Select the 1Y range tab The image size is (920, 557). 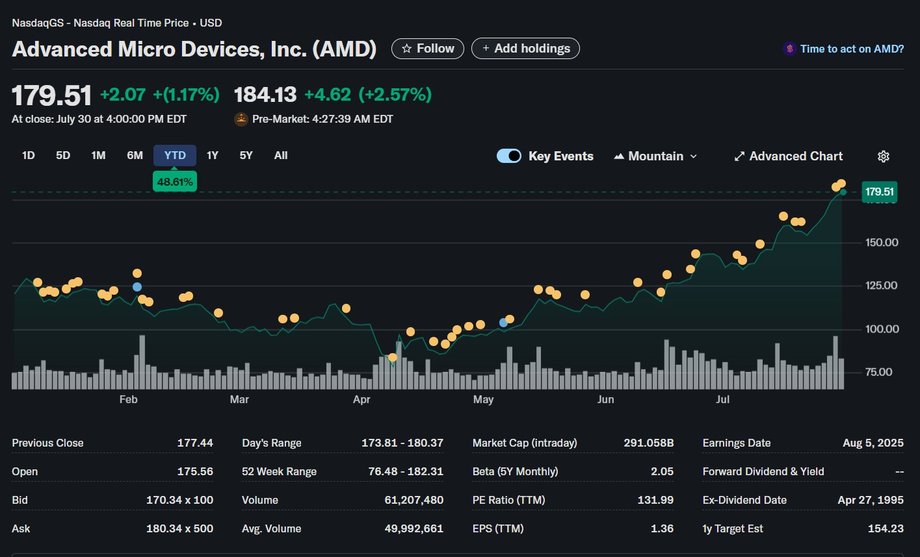coord(212,156)
